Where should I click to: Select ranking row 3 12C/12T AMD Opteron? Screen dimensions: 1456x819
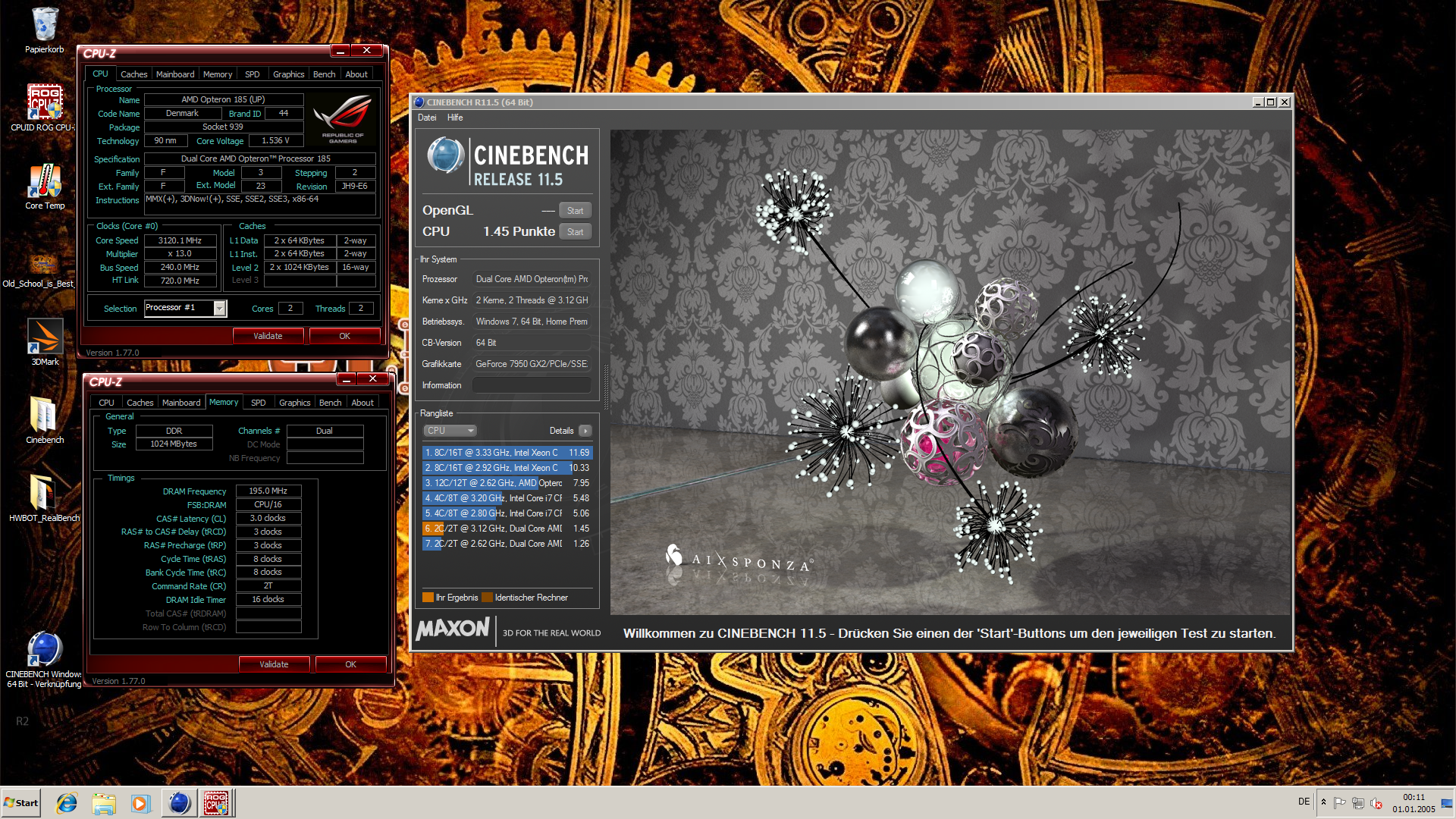[507, 483]
